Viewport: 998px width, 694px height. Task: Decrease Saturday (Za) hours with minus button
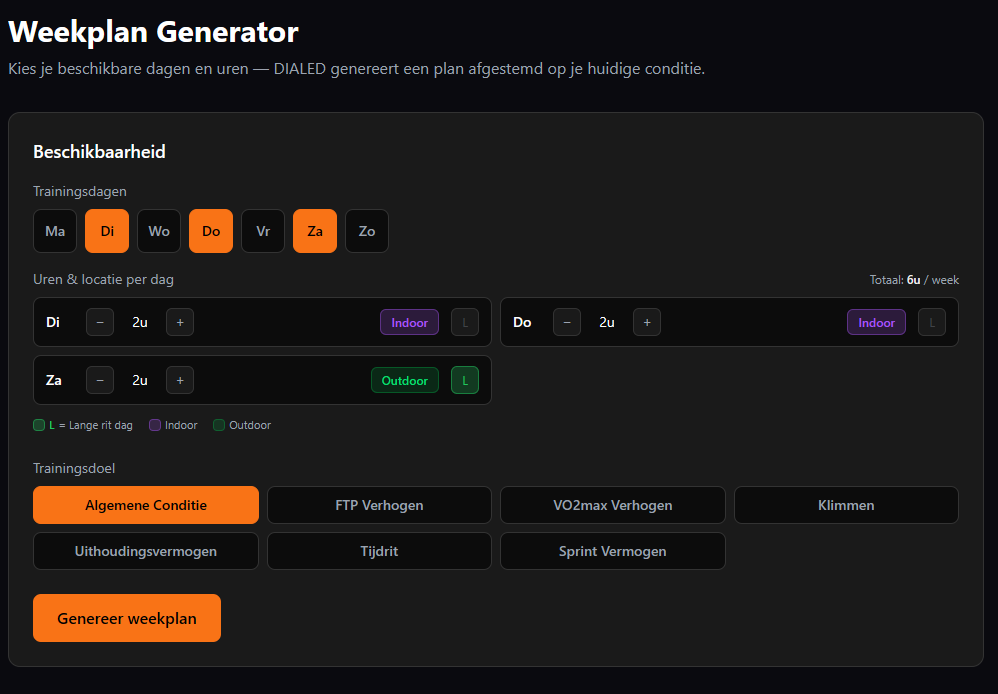[x=100, y=380]
